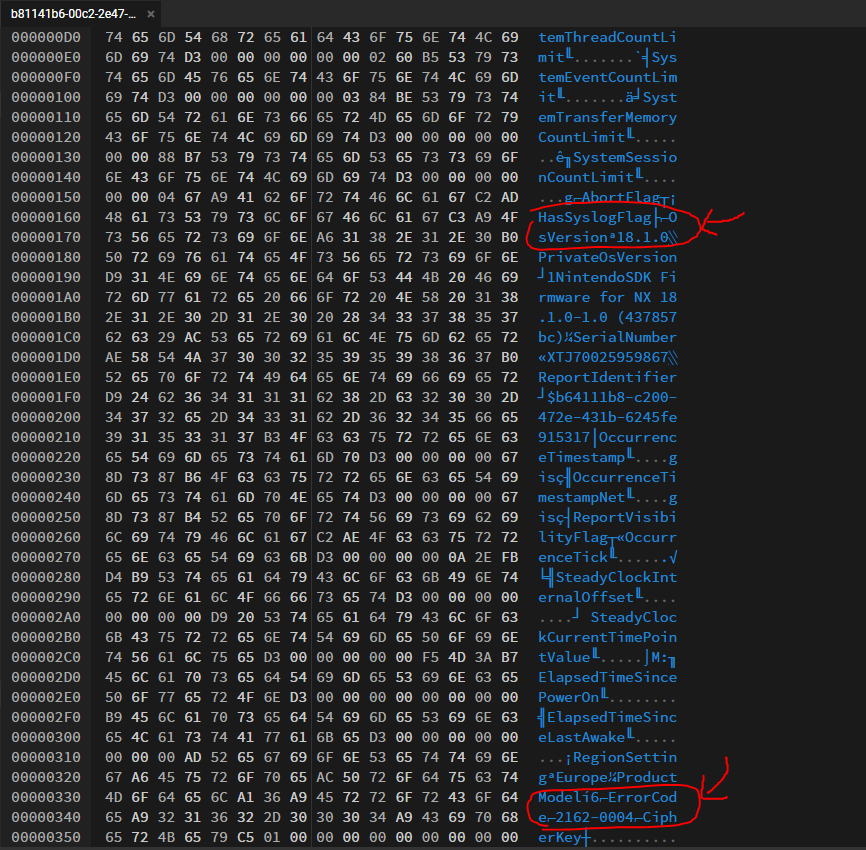Select decoded text 'mestampNet'
Screen dimensions: 866x850
pyautogui.click(x=582, y=498)
